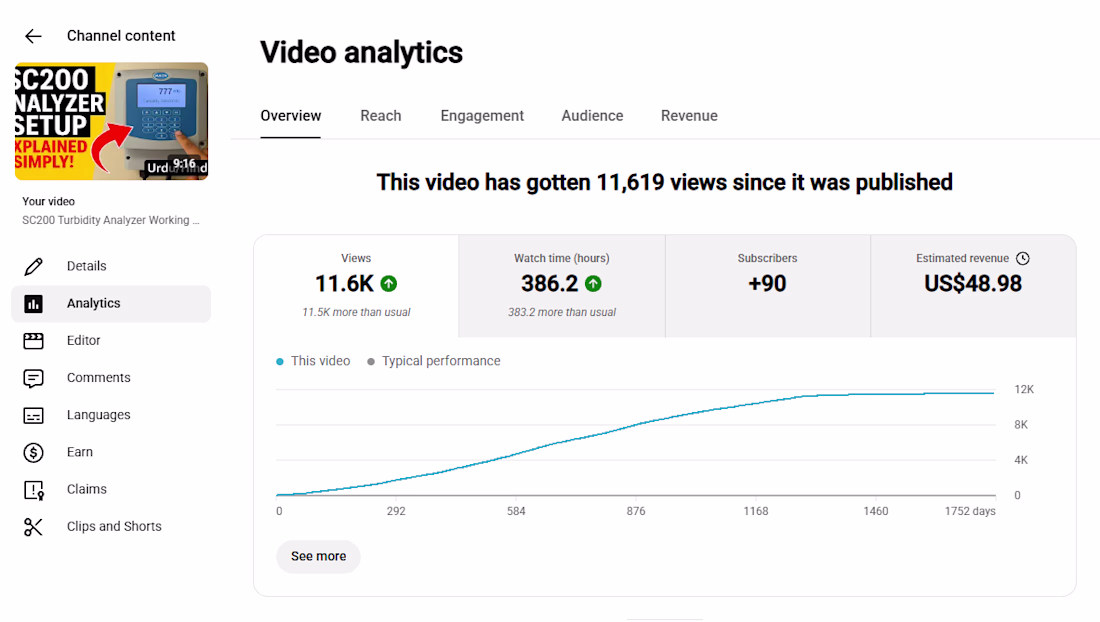The width and height of the screenshot is (1100, 622).
Task: Open the Earn dollar sign icon
Action: (33, 452)
